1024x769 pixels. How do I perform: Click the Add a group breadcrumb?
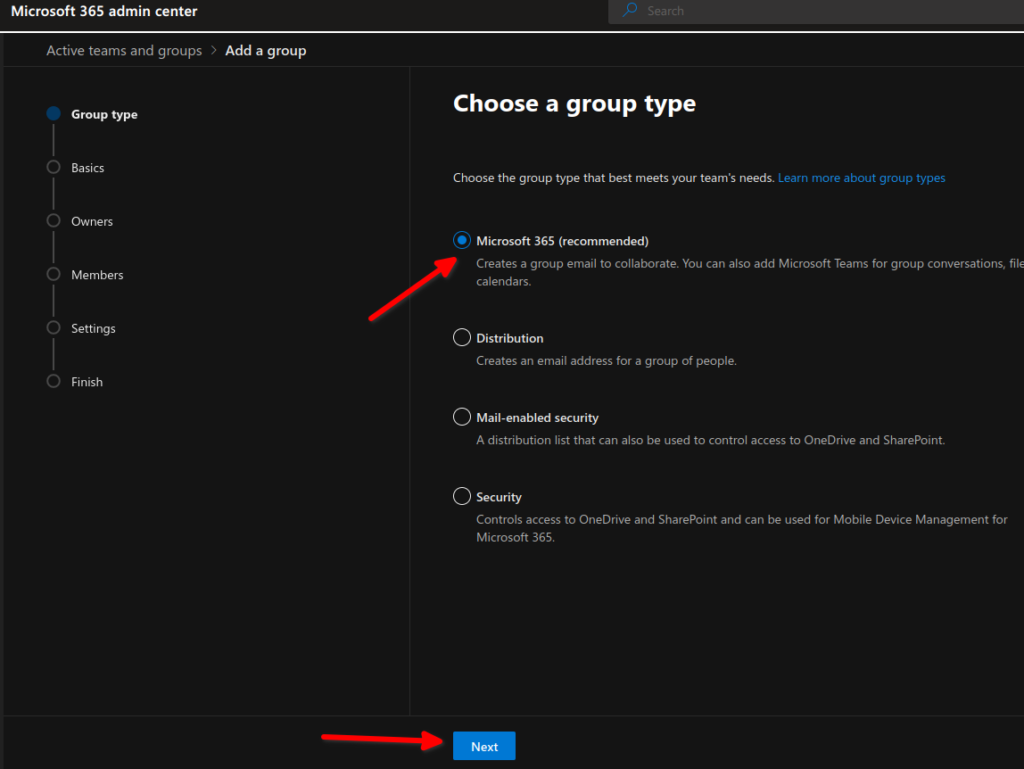(x=266, y=50)
